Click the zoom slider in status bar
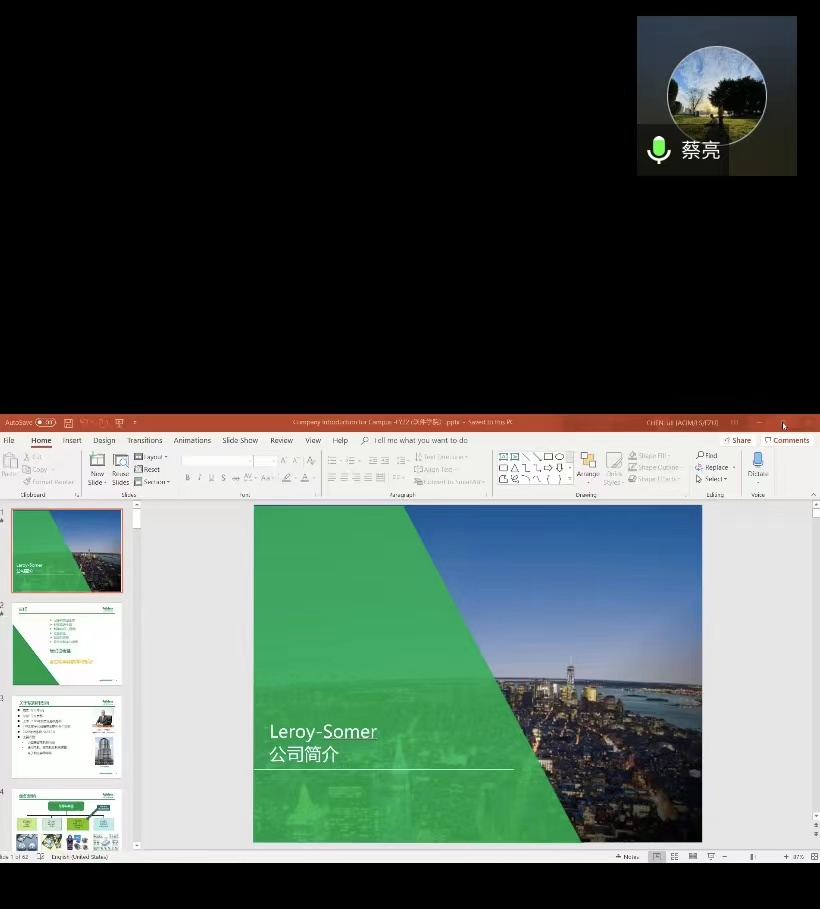Viewport: 820px width, 909px height. click(x=752, y=857)
